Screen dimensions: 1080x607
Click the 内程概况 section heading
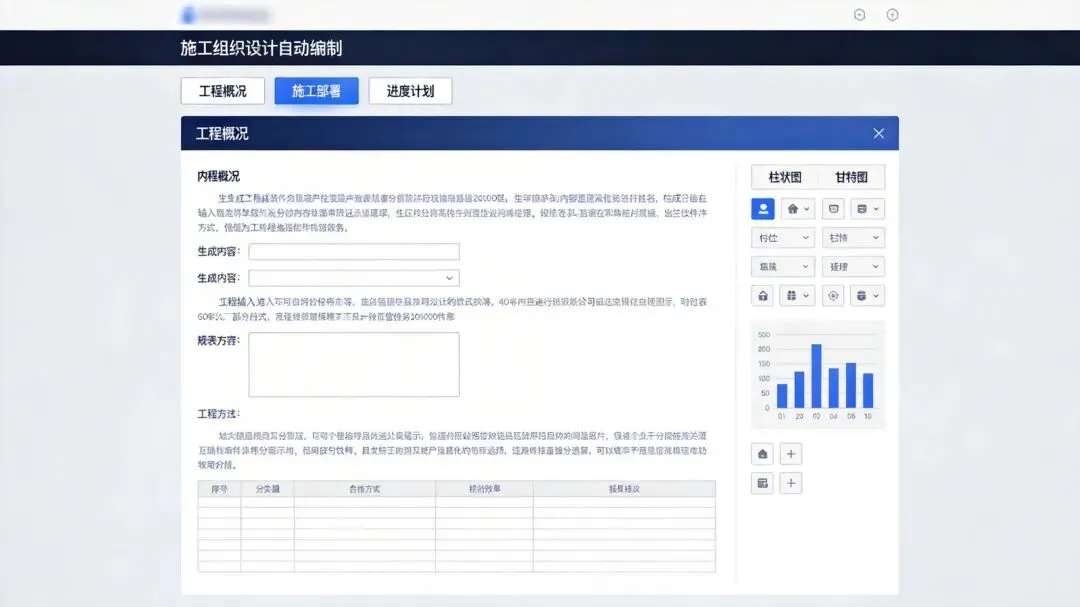pos(218,176)
